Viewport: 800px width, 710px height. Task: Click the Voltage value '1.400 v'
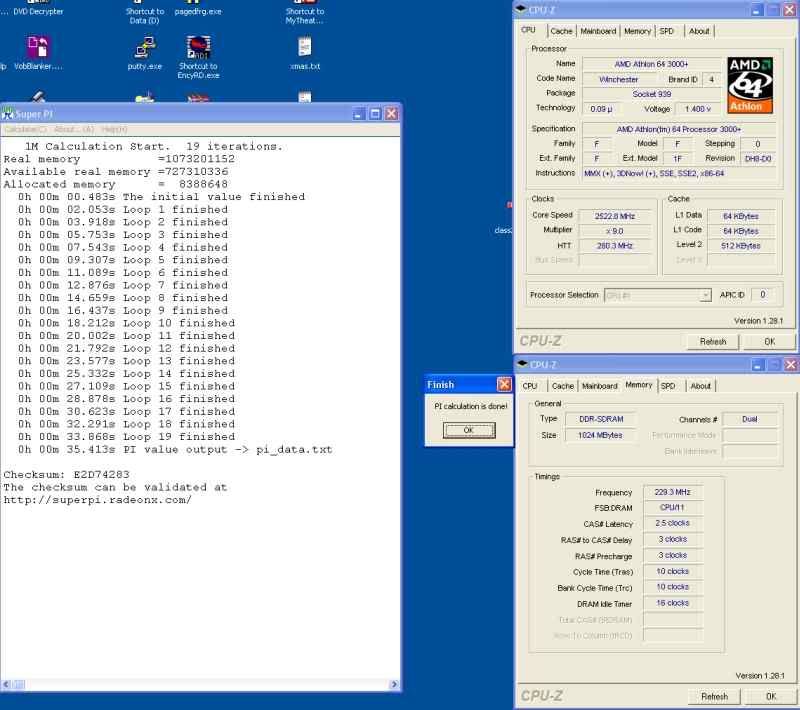point(697,109)
